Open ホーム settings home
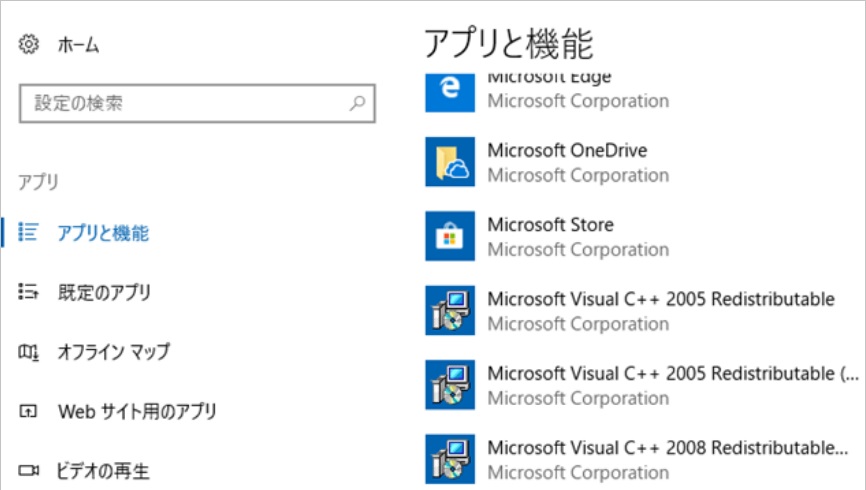This screenshot has width=866, height=490. [78, 45]
